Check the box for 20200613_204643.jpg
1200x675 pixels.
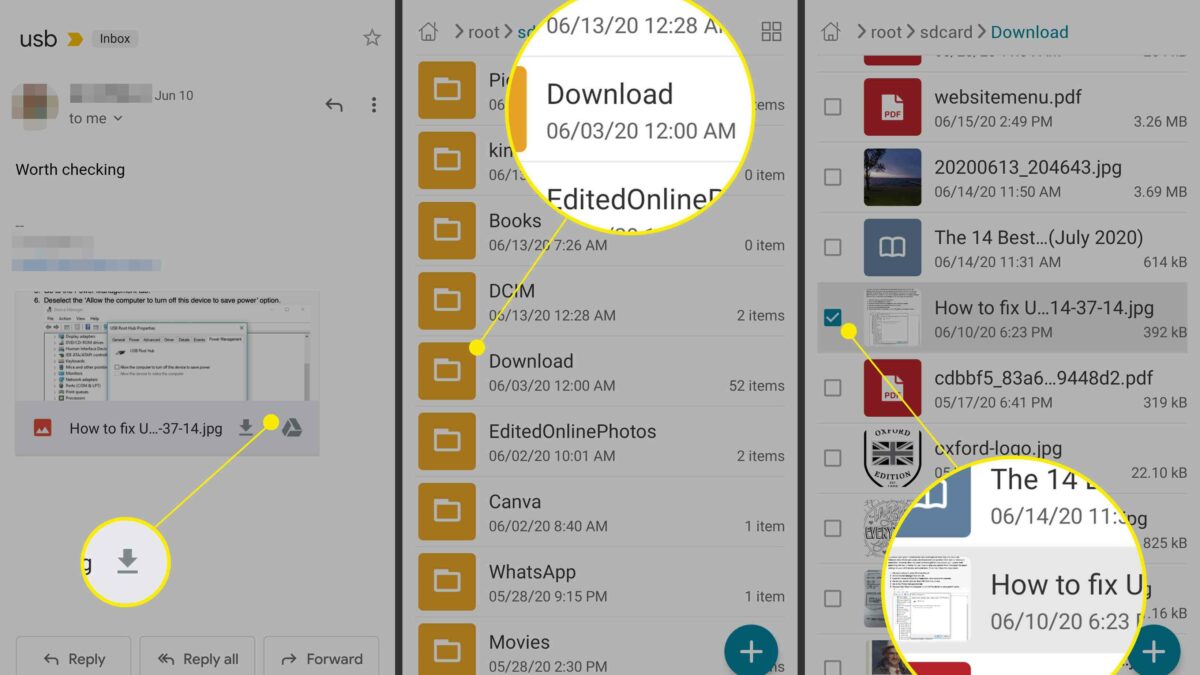(832, 177)
